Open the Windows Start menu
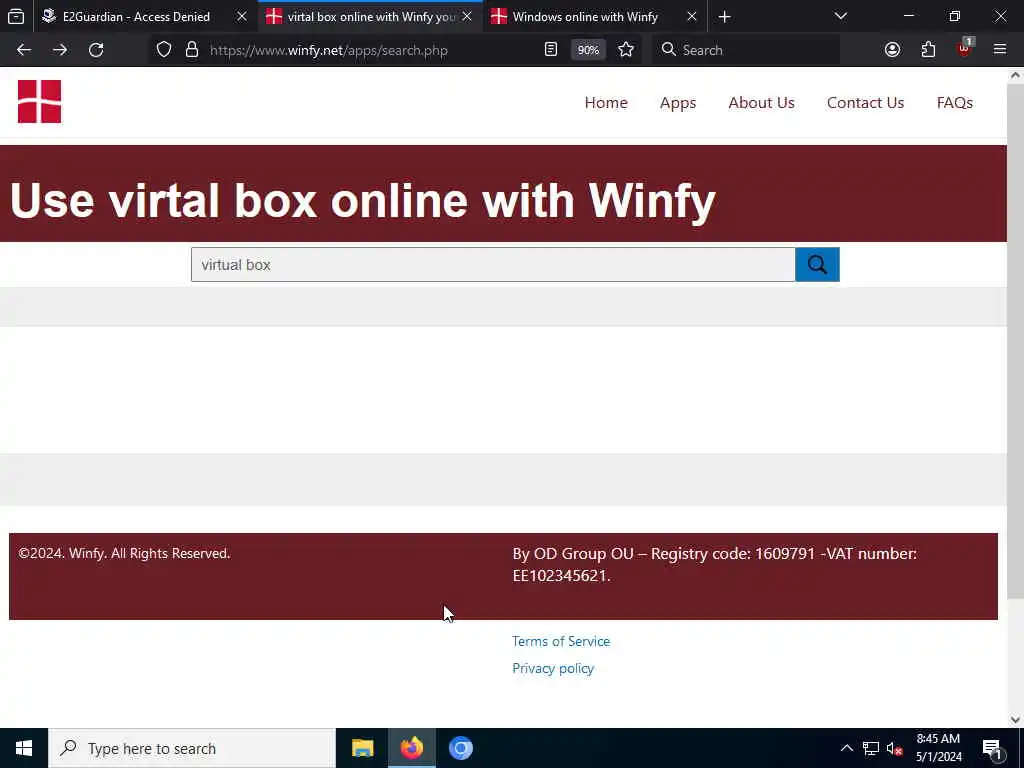 24,748
